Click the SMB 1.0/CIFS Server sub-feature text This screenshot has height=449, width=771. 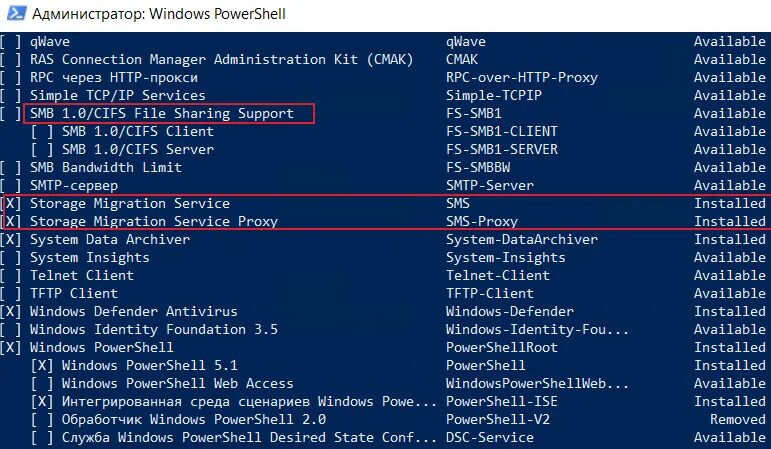coord(138,150)
